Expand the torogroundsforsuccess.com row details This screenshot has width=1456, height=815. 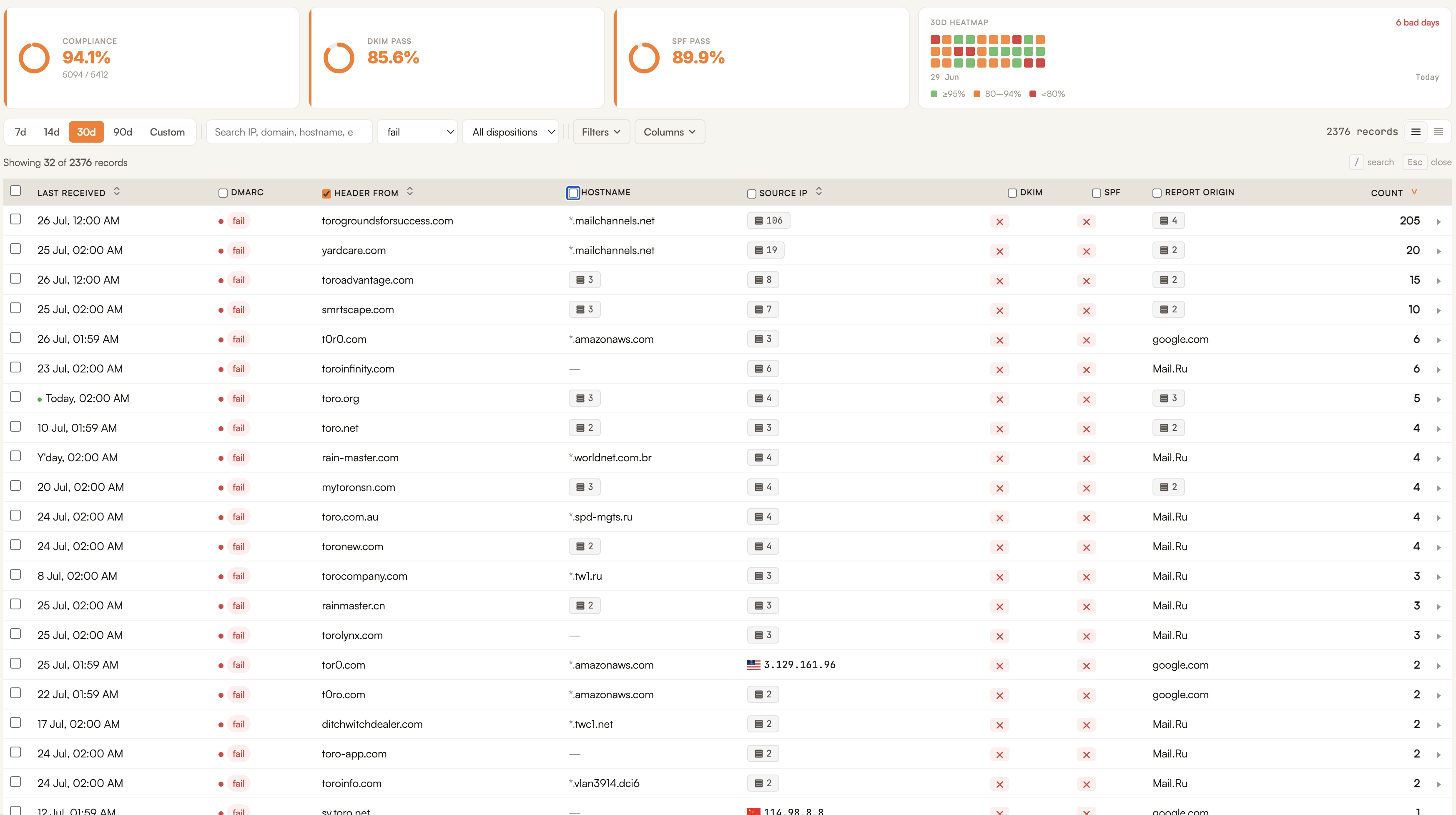(x=1438, y=222)
